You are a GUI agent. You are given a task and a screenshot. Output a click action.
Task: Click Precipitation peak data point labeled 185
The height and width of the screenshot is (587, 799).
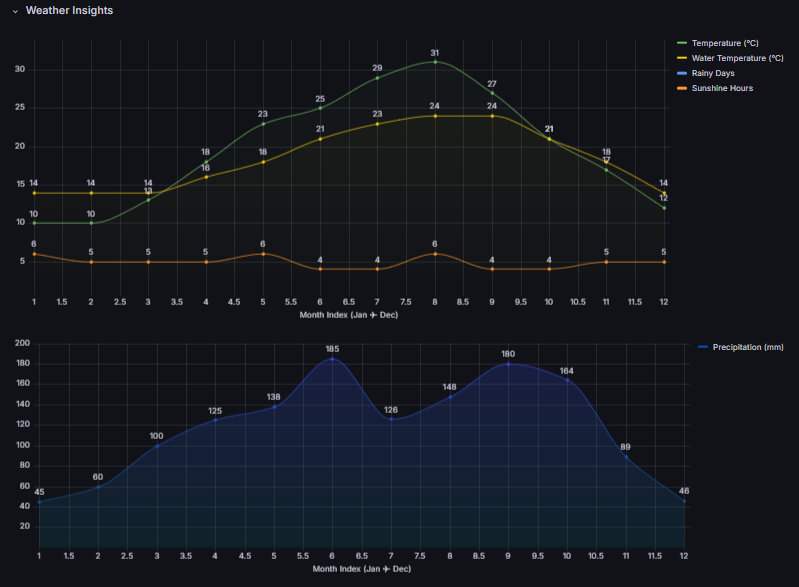(x=332, y=358)
